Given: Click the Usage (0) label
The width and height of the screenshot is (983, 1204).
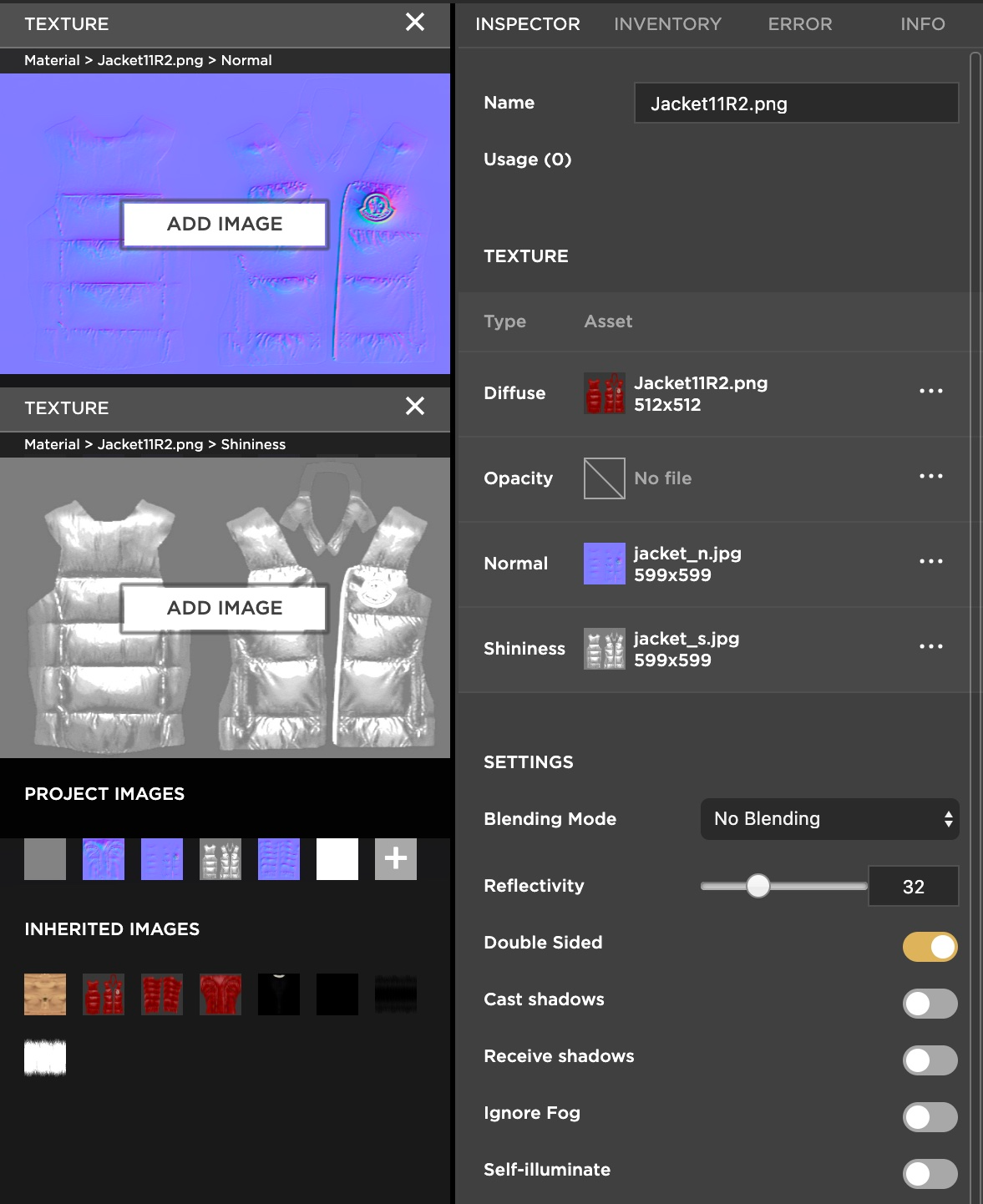Looking at the screenshot, I should coord(528,159).
